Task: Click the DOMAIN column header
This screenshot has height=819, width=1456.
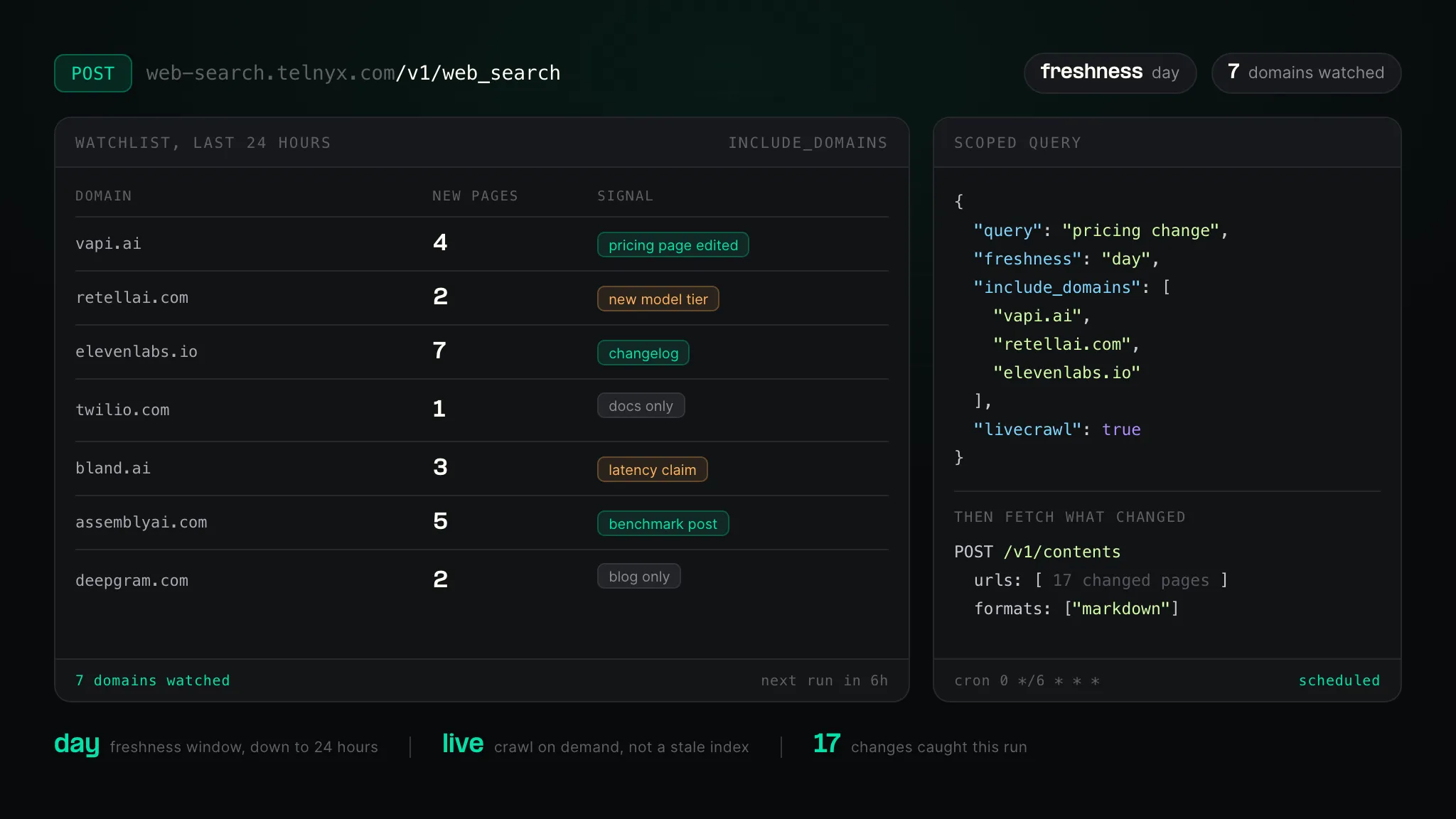Action: pyautogui.click(x=104, y=196)
